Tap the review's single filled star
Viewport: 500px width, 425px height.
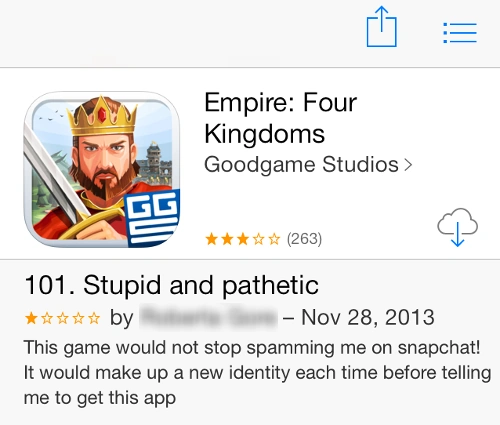coord(31,318)
